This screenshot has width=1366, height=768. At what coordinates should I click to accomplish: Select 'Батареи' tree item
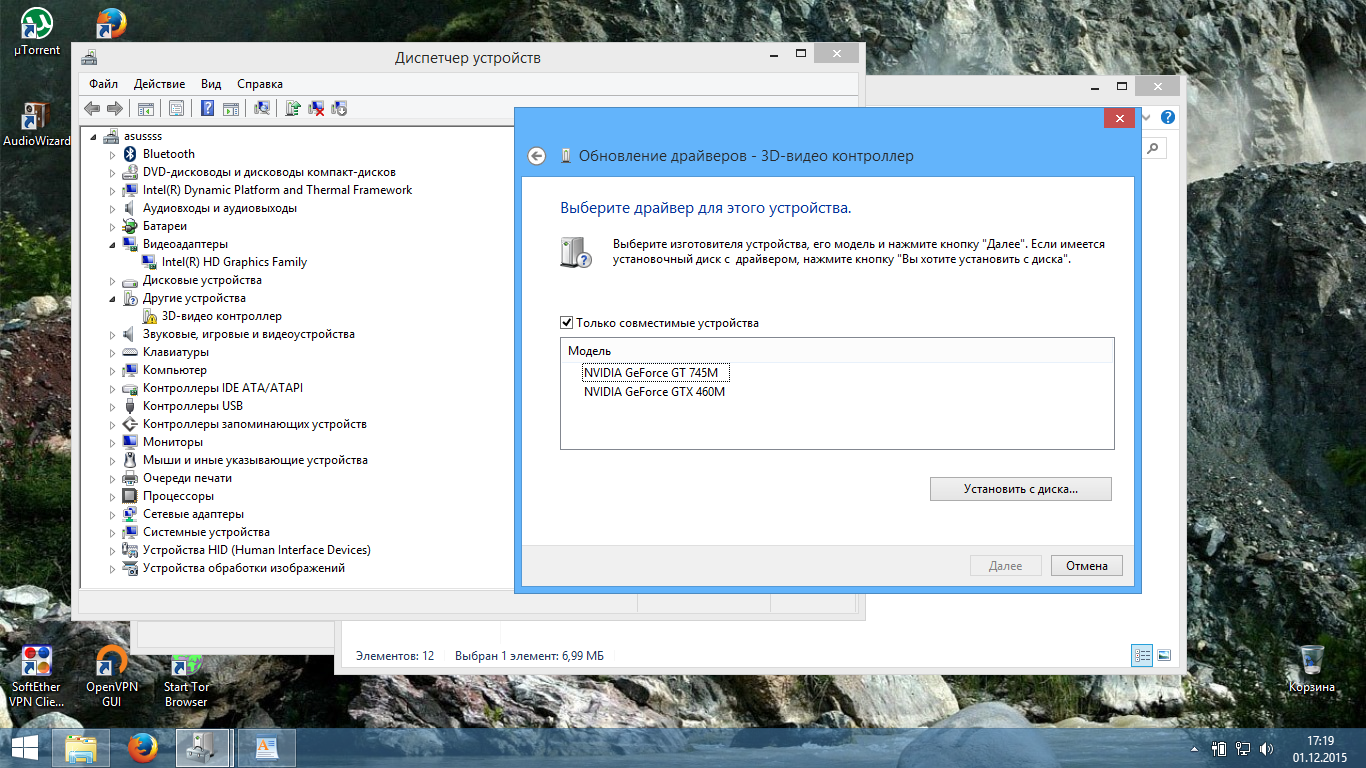165,226
